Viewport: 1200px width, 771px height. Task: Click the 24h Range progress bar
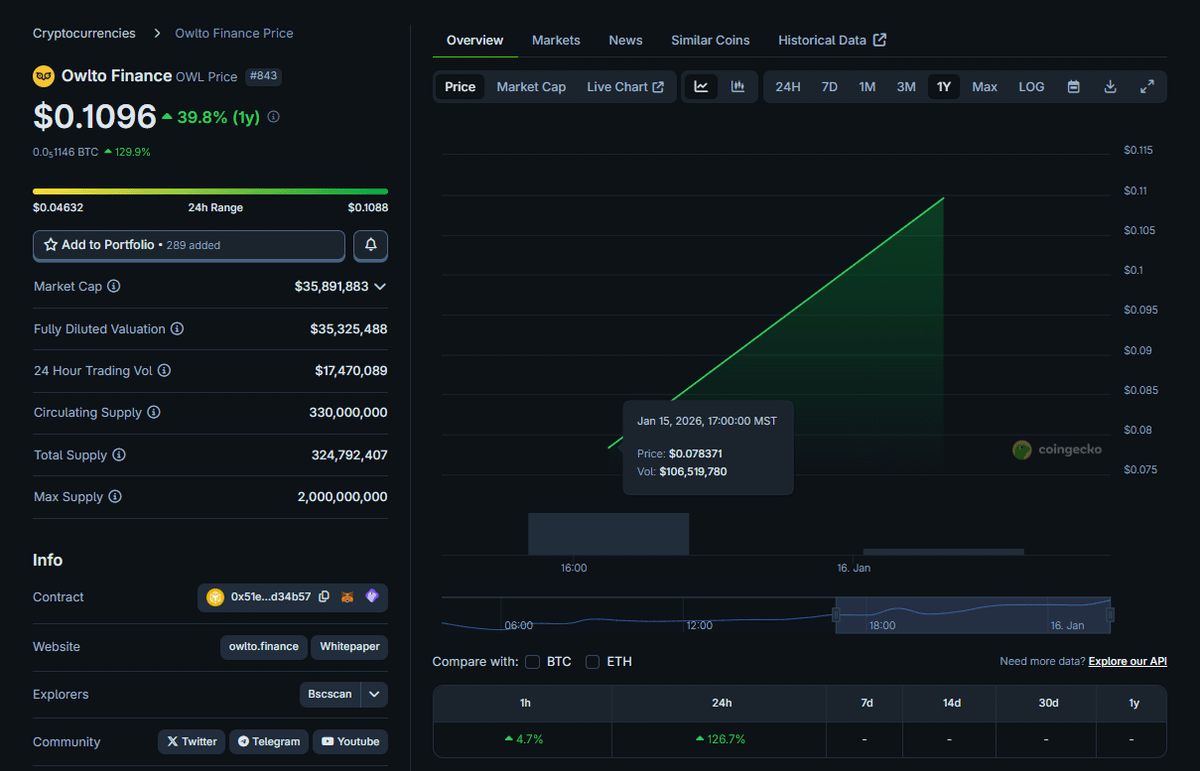pyautogui.click(x=210, y=191)
